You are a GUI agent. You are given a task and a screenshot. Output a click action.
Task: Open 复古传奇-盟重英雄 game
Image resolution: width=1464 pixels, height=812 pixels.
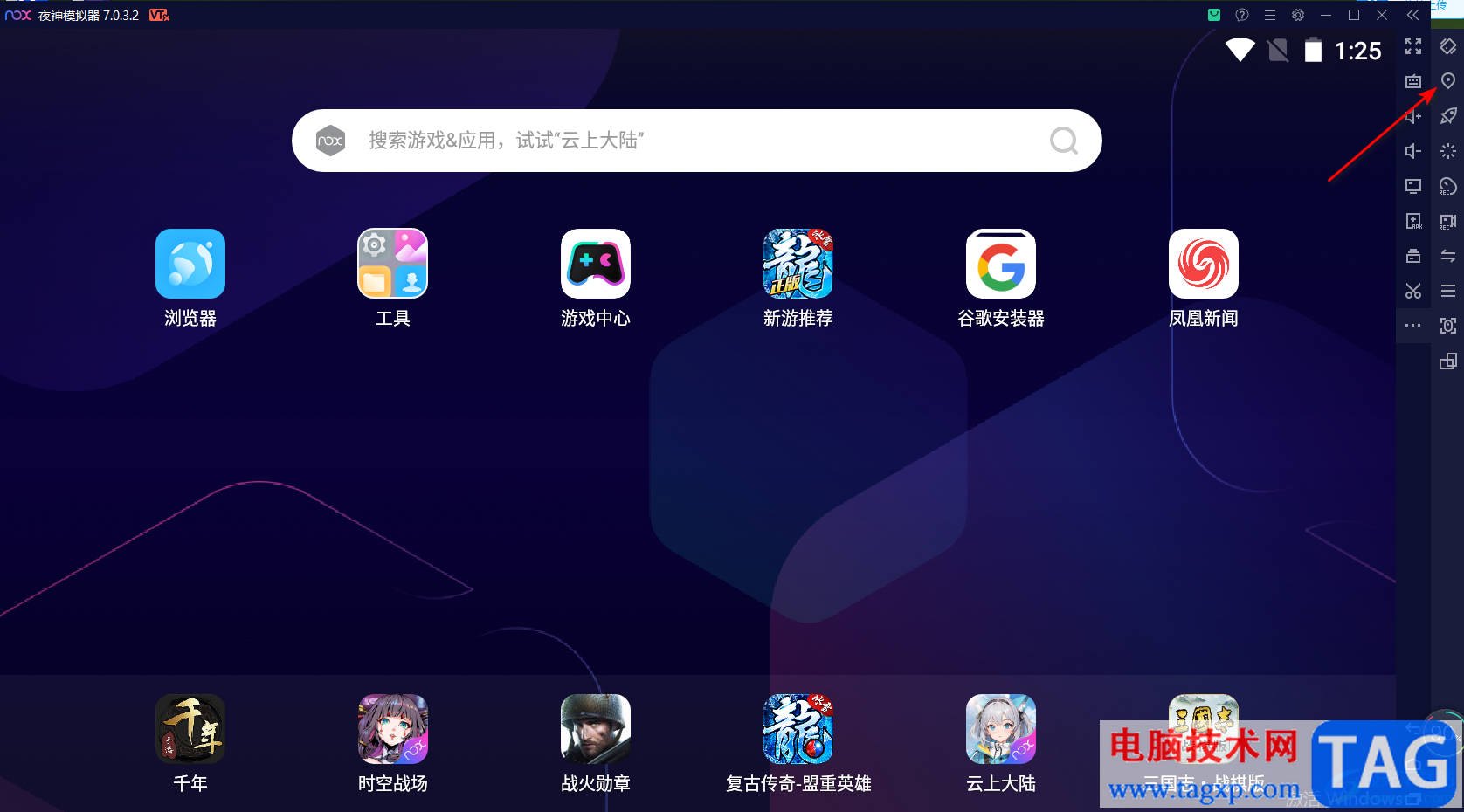(x=798, y=729)
